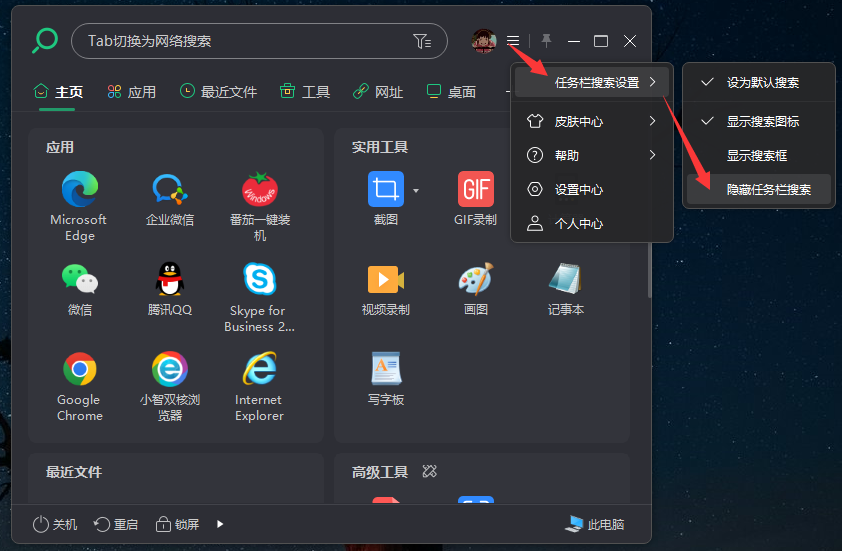Viewport: 842px width, 551px height.
Task: Click the 高级工具 edit icon
Action: [x=430, y=471]
